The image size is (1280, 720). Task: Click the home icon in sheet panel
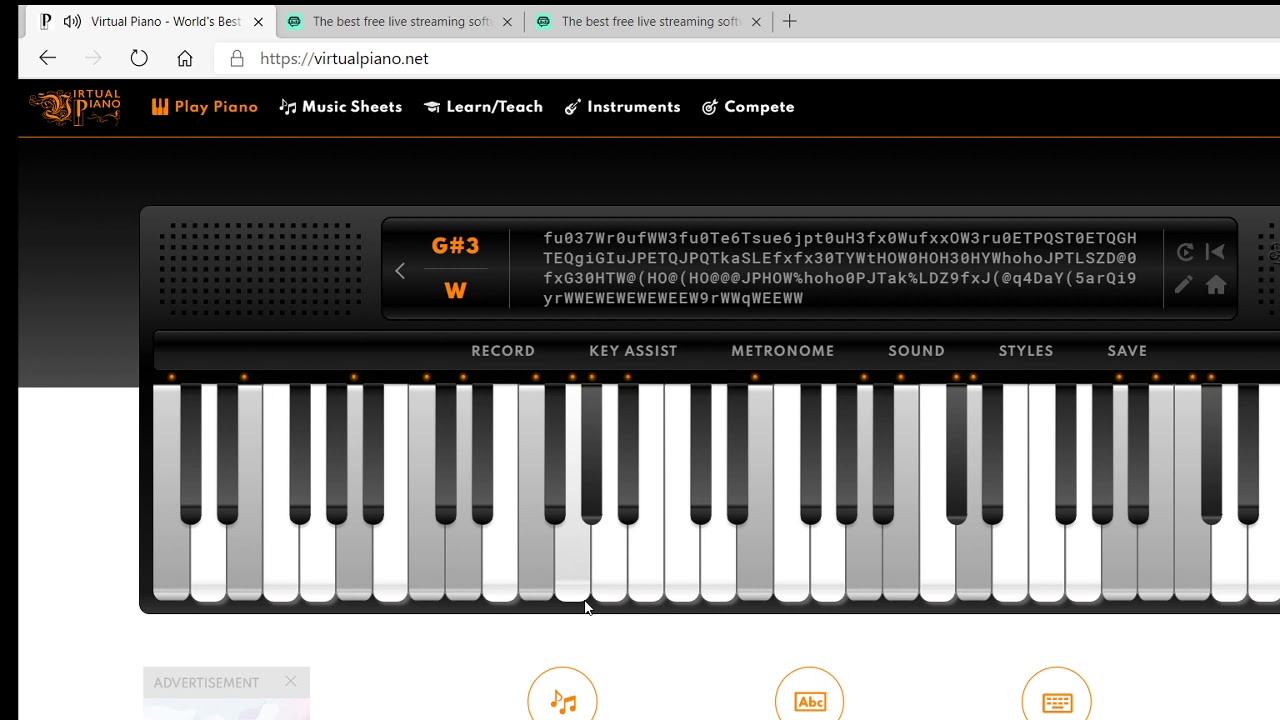pos(1216,285)
